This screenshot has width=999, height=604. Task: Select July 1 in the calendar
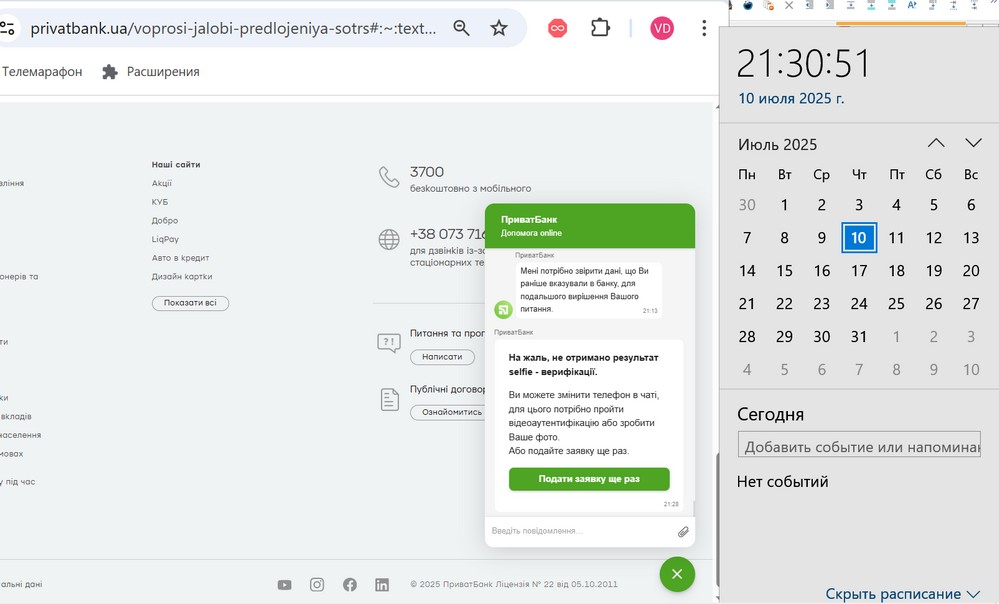tap(784, 205)
